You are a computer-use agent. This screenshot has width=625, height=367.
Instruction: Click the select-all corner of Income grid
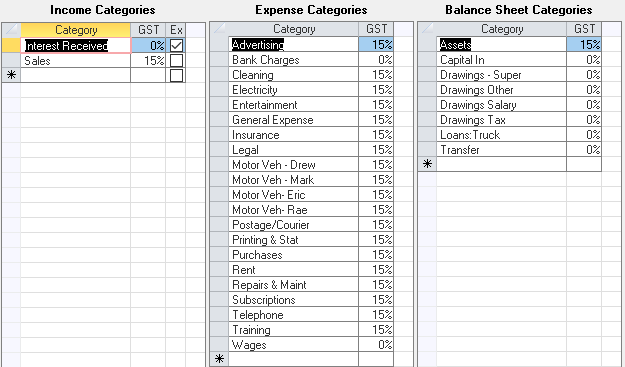pyautogui.click(x=11, y=30)
